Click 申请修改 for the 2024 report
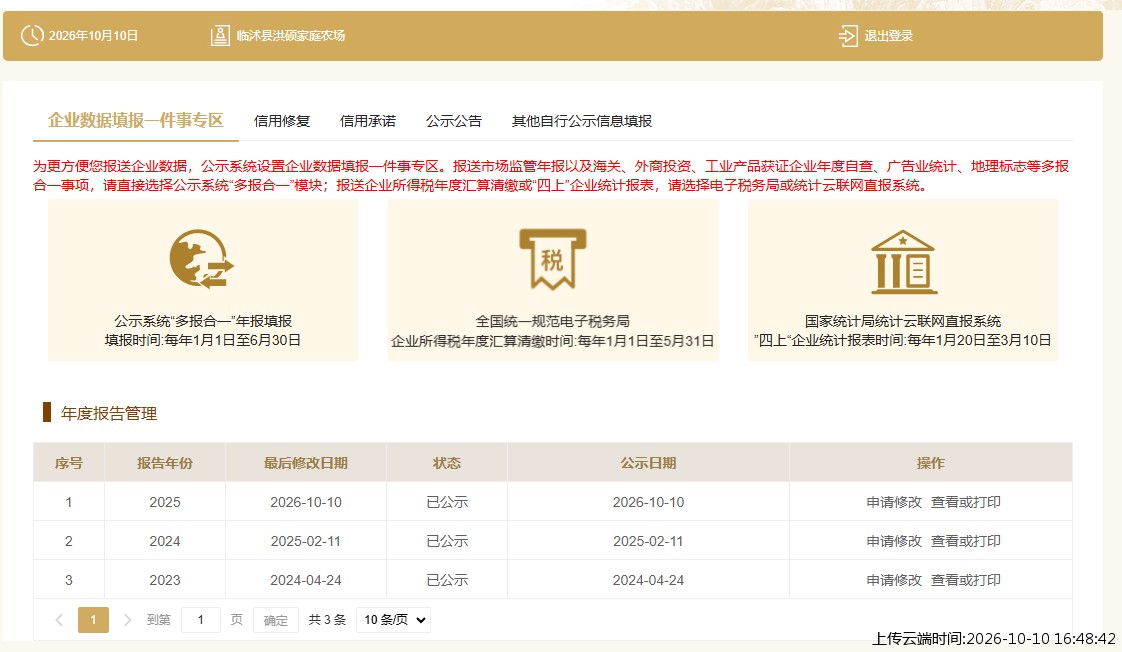Image resolution: width=1122 pixels, height=652 pixels. [894, 541]
